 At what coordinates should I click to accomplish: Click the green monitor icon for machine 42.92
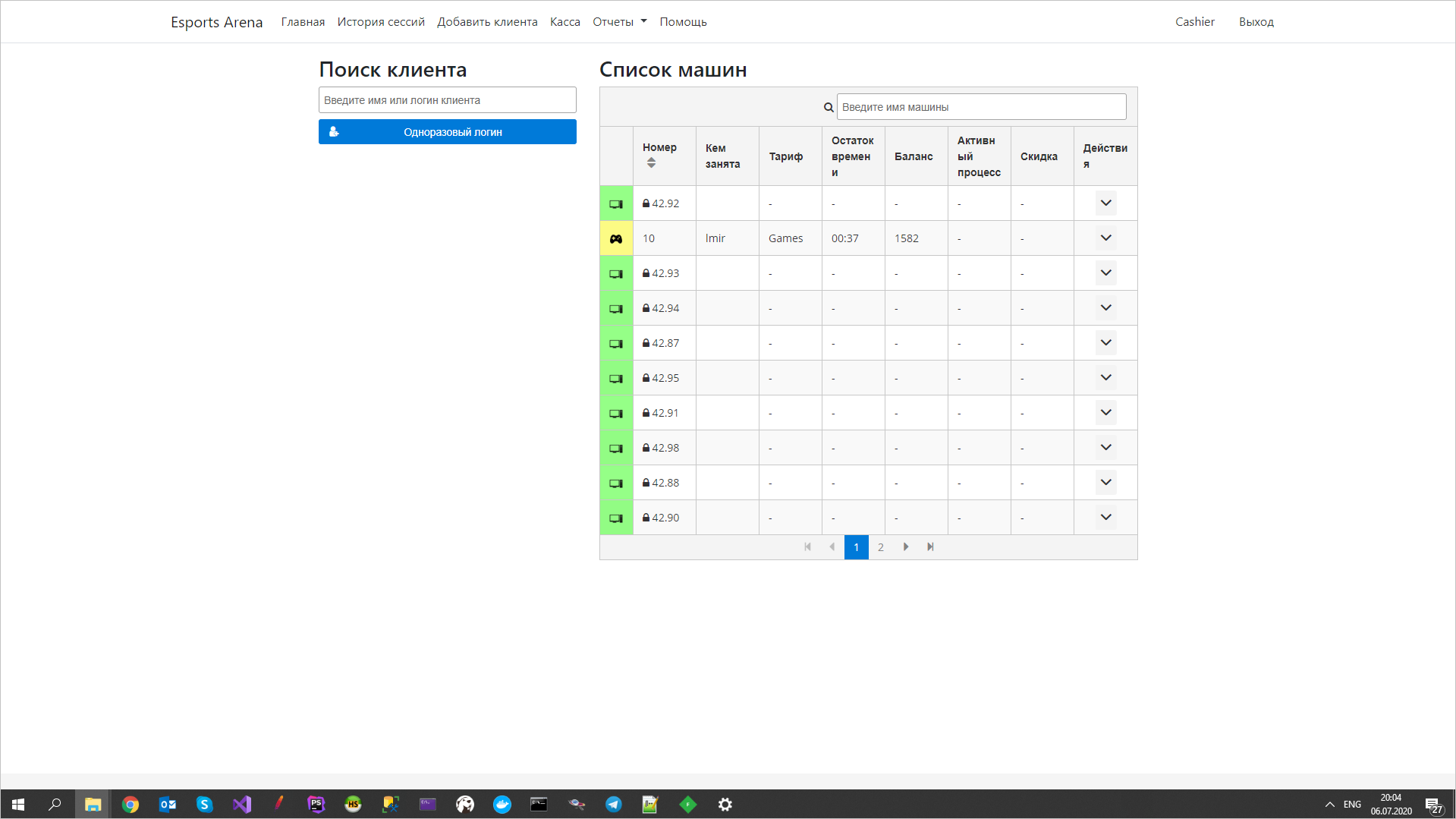tap(616, 203)
